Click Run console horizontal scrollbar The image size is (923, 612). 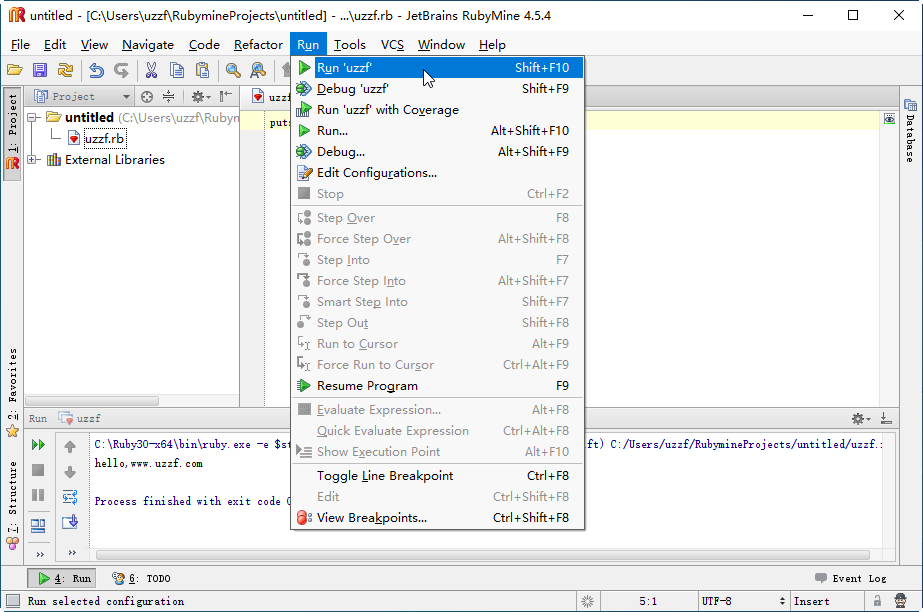point(483,555)
